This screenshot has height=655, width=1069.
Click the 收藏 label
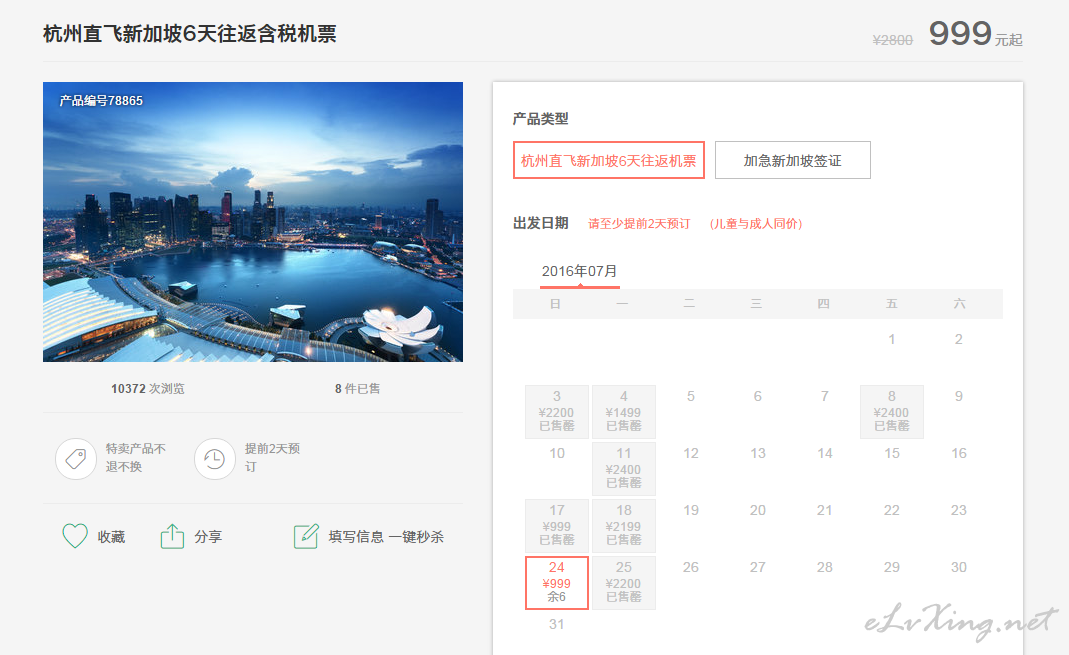coord(111,537)
